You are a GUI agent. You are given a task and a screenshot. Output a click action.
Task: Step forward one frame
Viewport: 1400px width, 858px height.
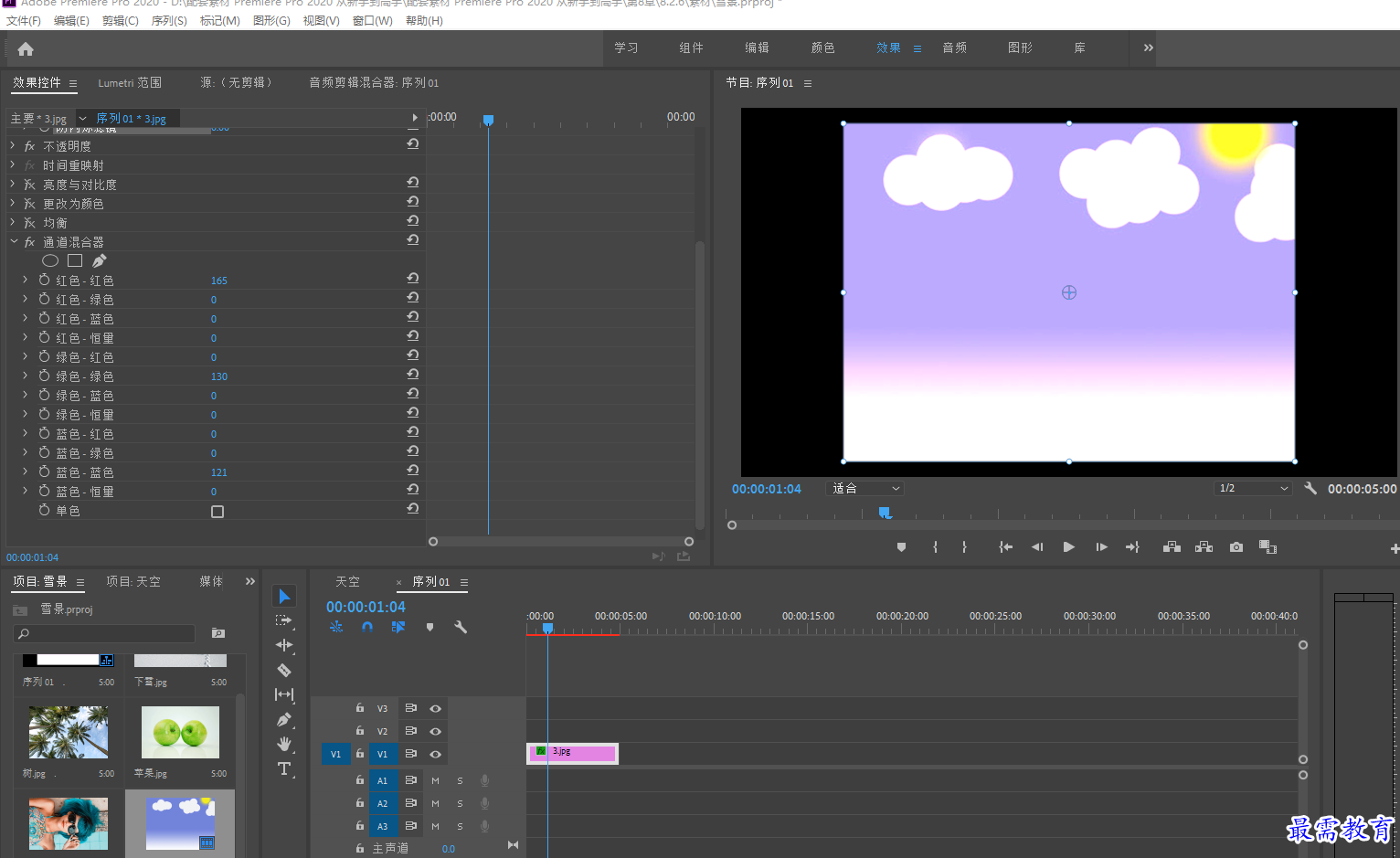pyautogui.click(x=1101, y=546)
